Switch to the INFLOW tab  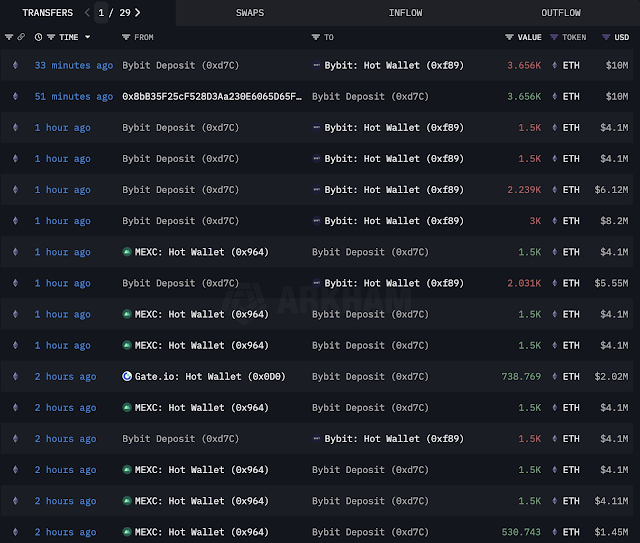405,13
